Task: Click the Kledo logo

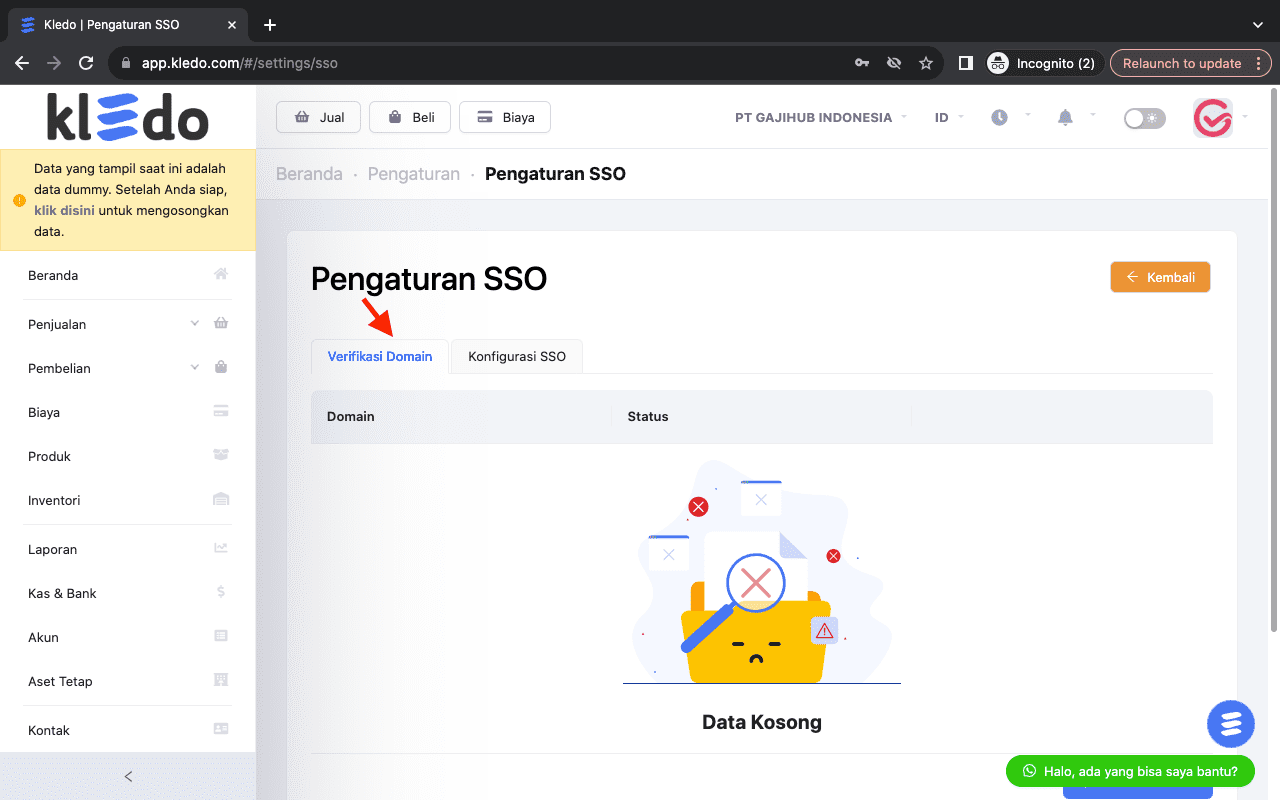Action: (128, 116)
